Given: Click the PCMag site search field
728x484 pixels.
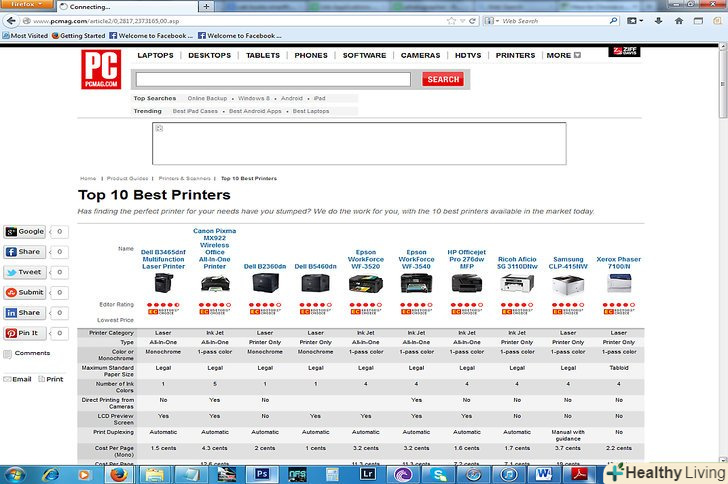Looking at the screenshot, I should (x=273, y=79).
